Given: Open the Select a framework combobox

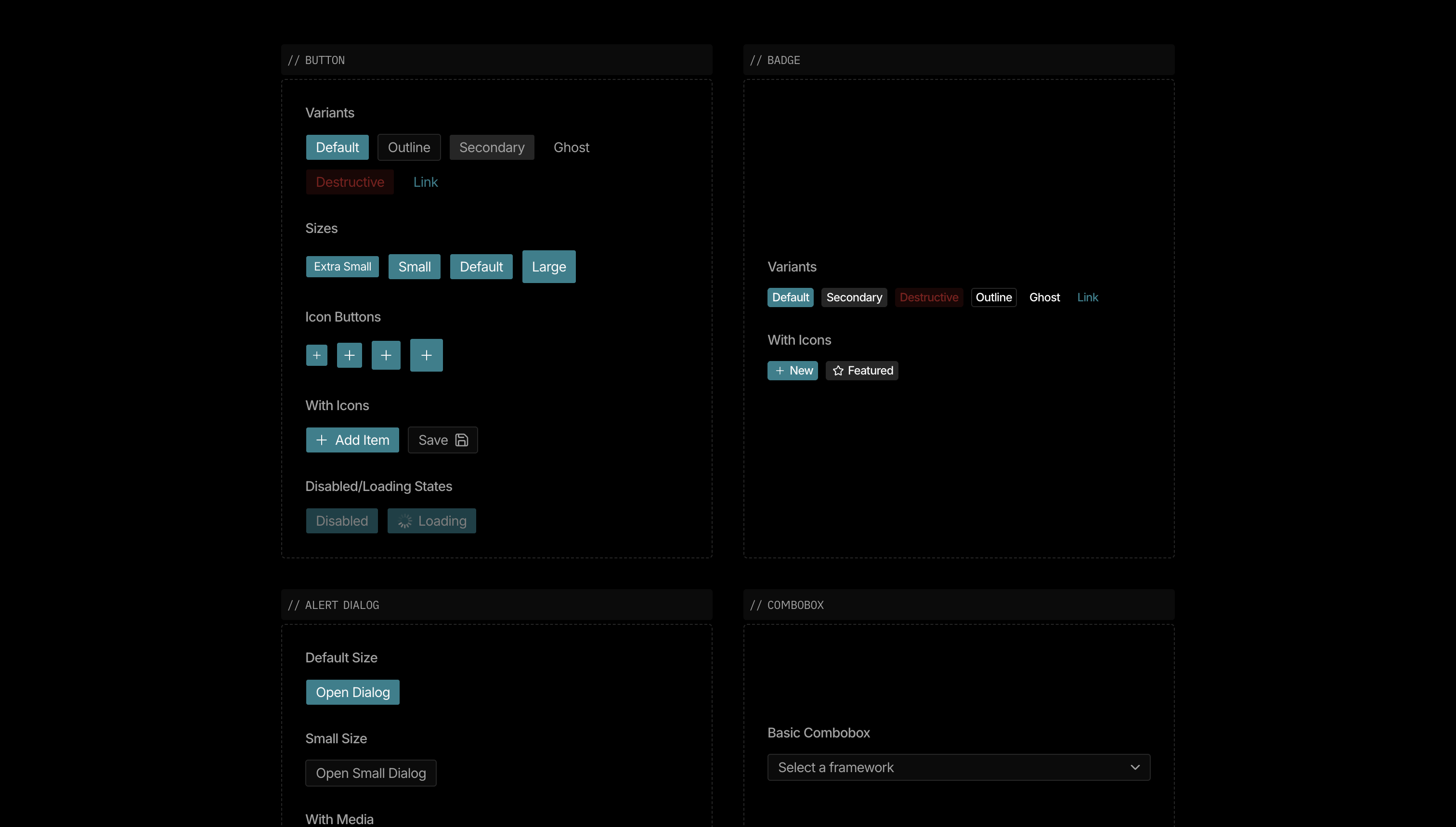Looking at the screenshot, I should 958,767.
